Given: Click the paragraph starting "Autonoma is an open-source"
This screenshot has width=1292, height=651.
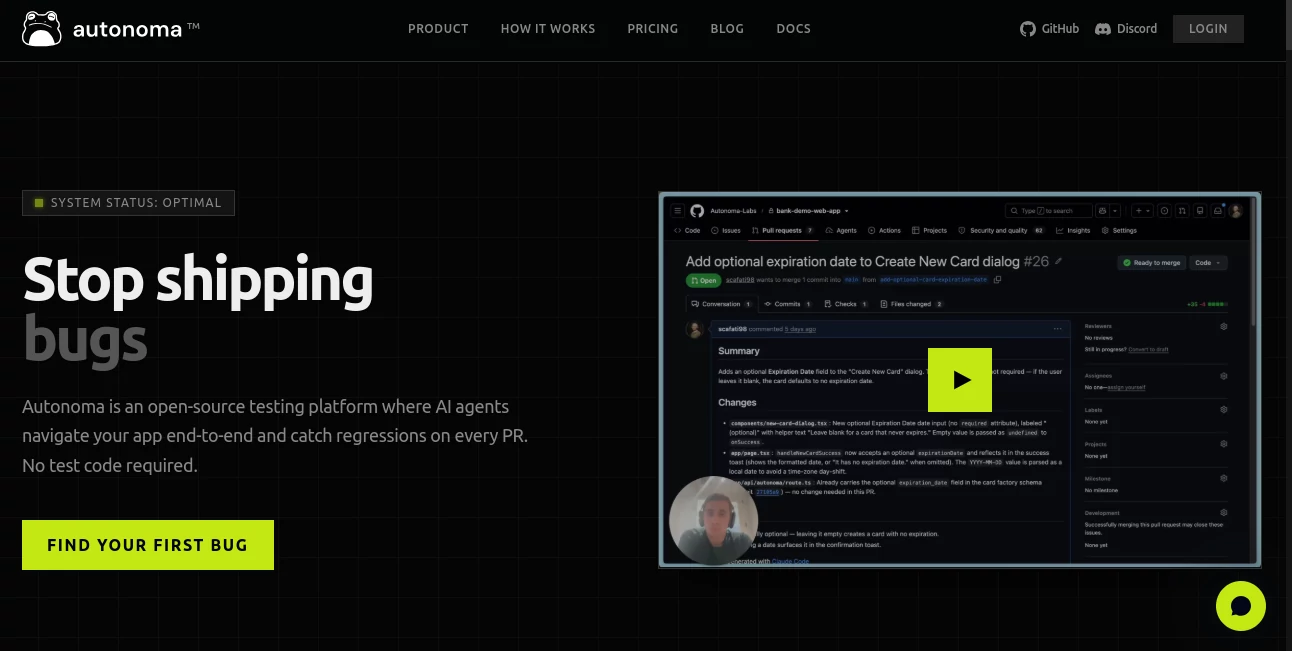Looking at the screenshot, I should click(275, 436).
